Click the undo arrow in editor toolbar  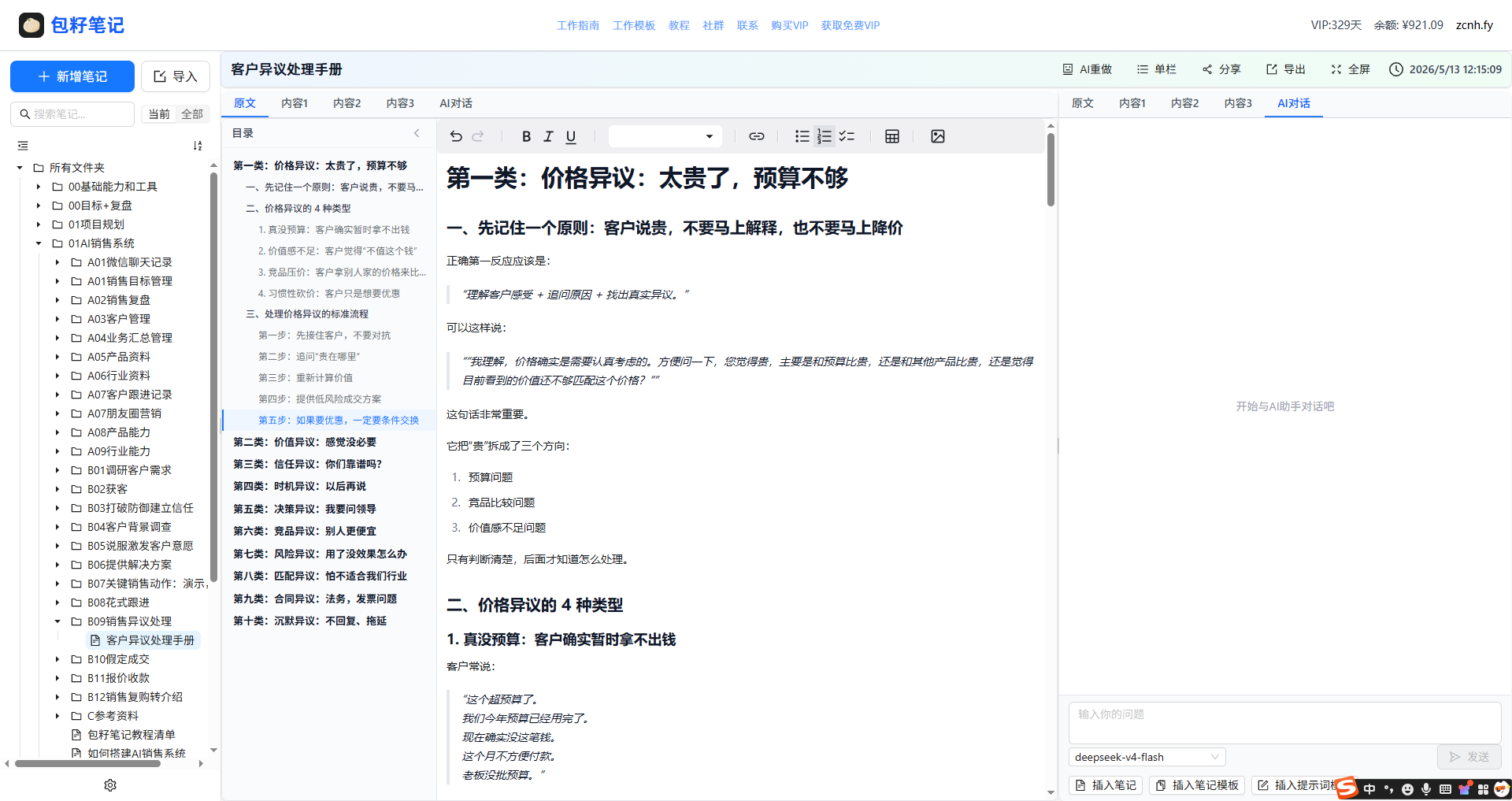[x=456, y=136]
